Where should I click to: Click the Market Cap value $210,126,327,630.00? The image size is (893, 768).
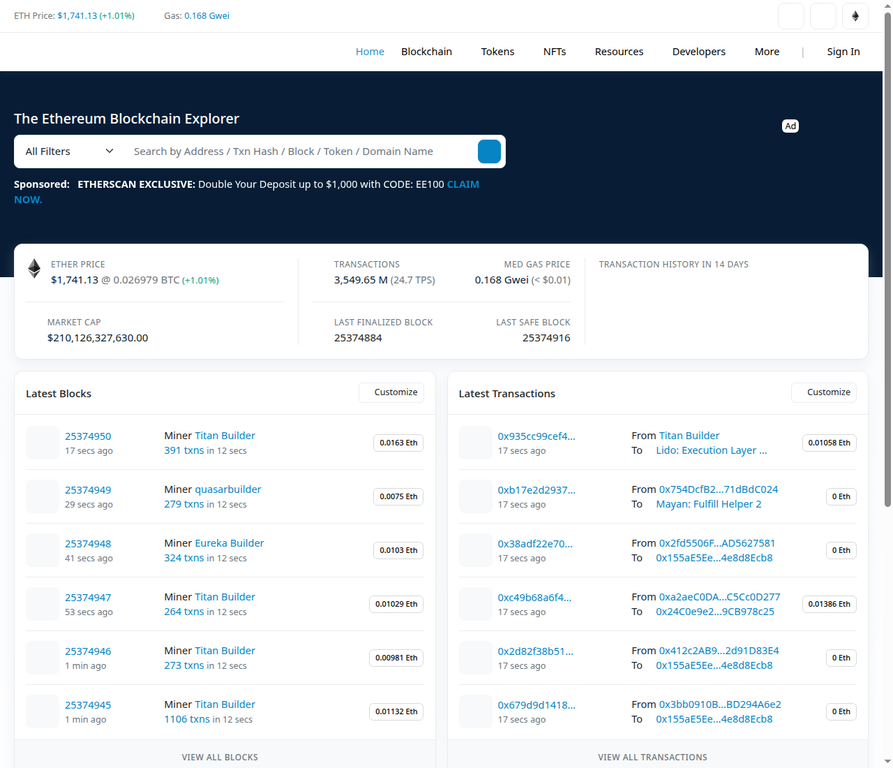click(97, 338)
